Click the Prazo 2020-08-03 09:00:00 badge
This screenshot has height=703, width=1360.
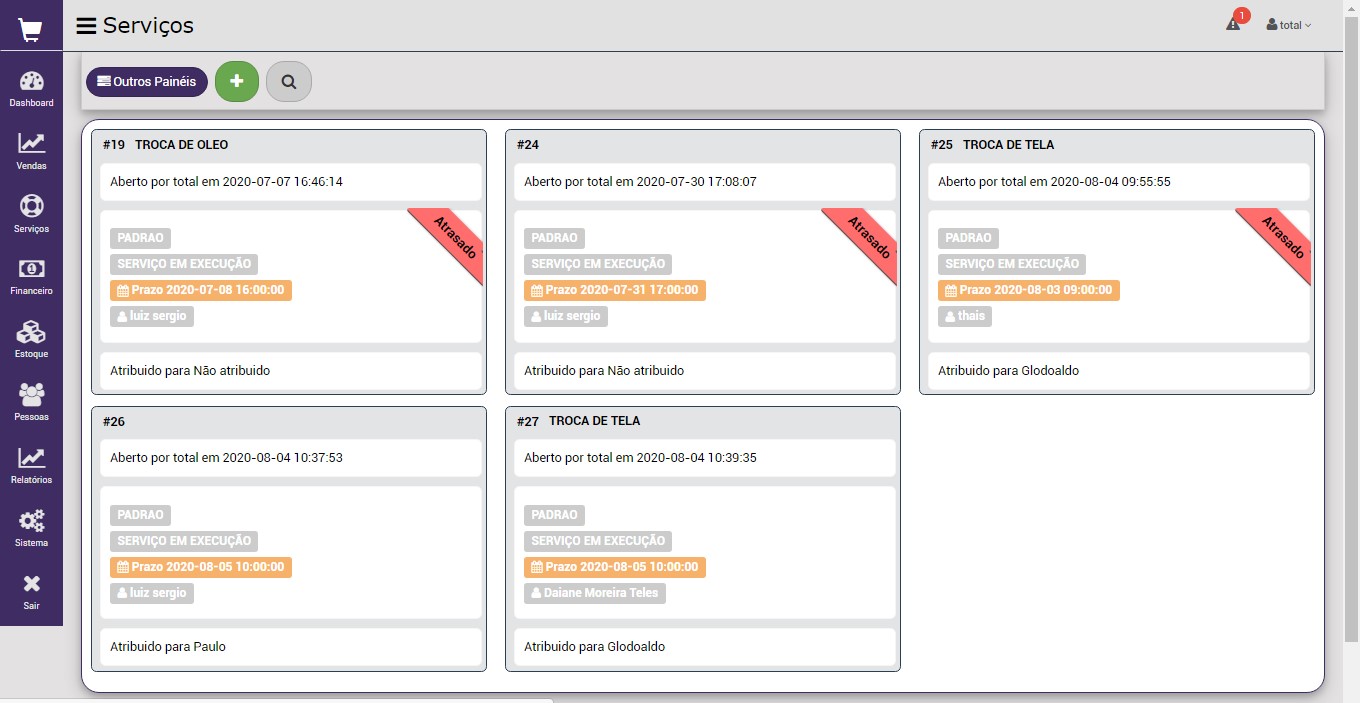pos(1029,290)
